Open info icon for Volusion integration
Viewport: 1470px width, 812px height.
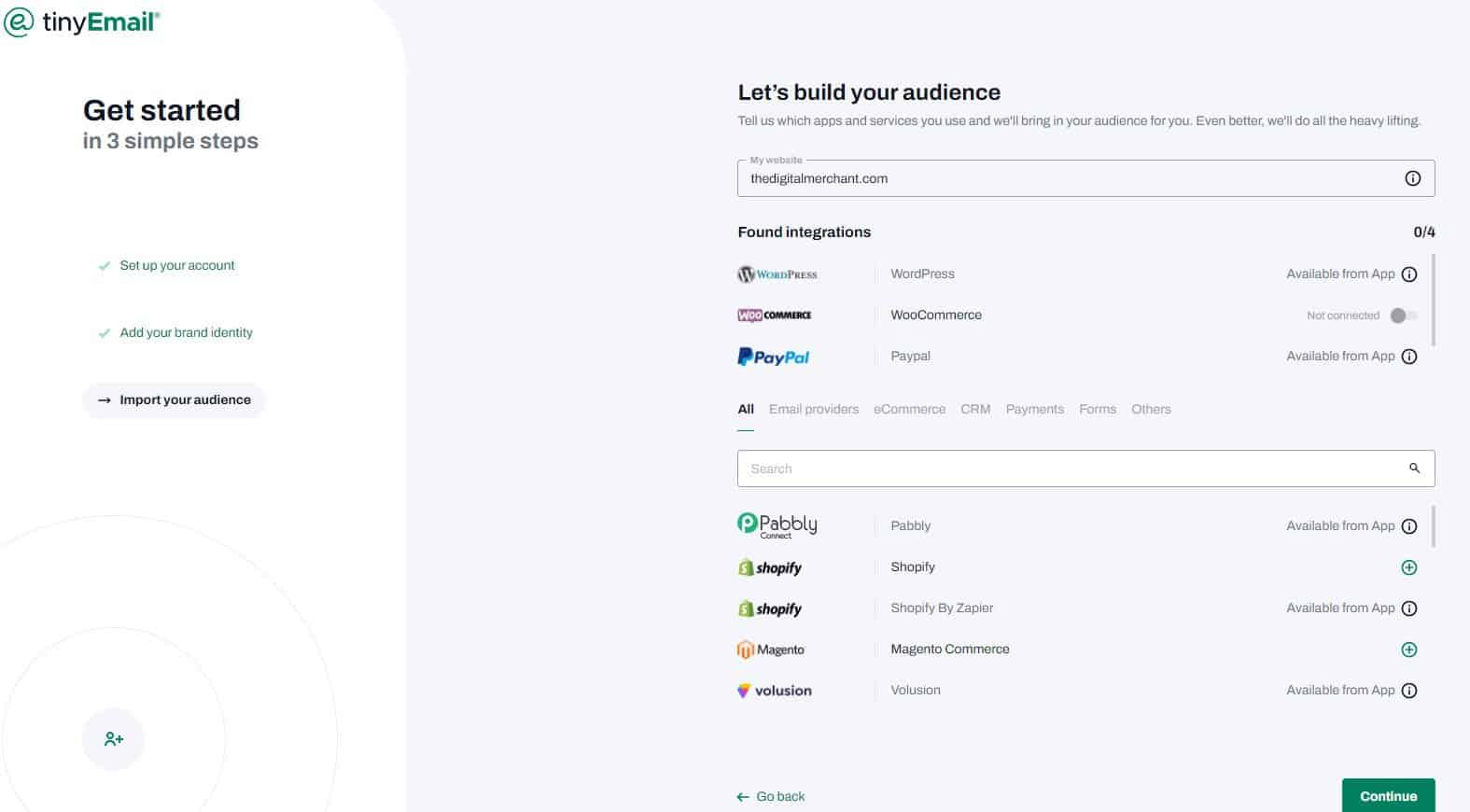1409,691
